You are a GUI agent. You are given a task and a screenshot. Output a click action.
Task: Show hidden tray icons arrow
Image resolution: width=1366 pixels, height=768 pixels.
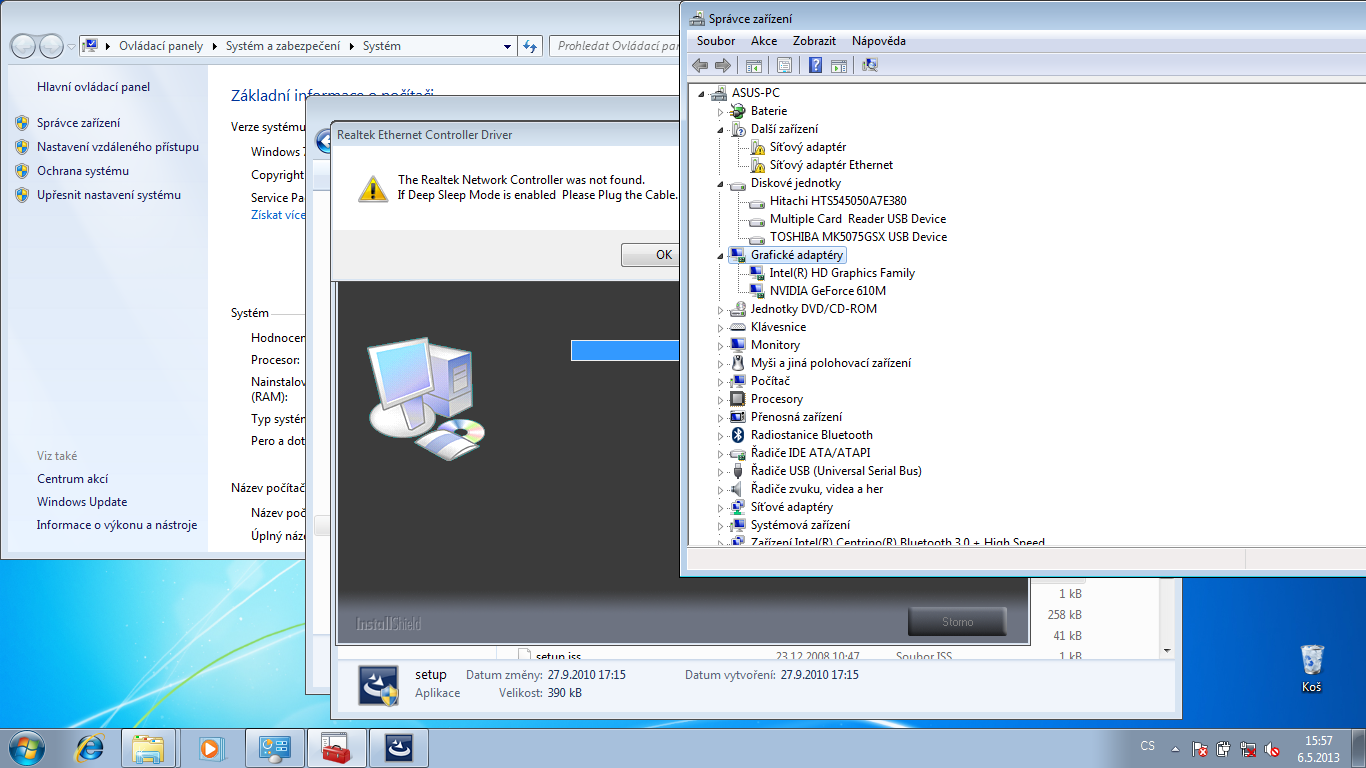[x=1174, y=748]
